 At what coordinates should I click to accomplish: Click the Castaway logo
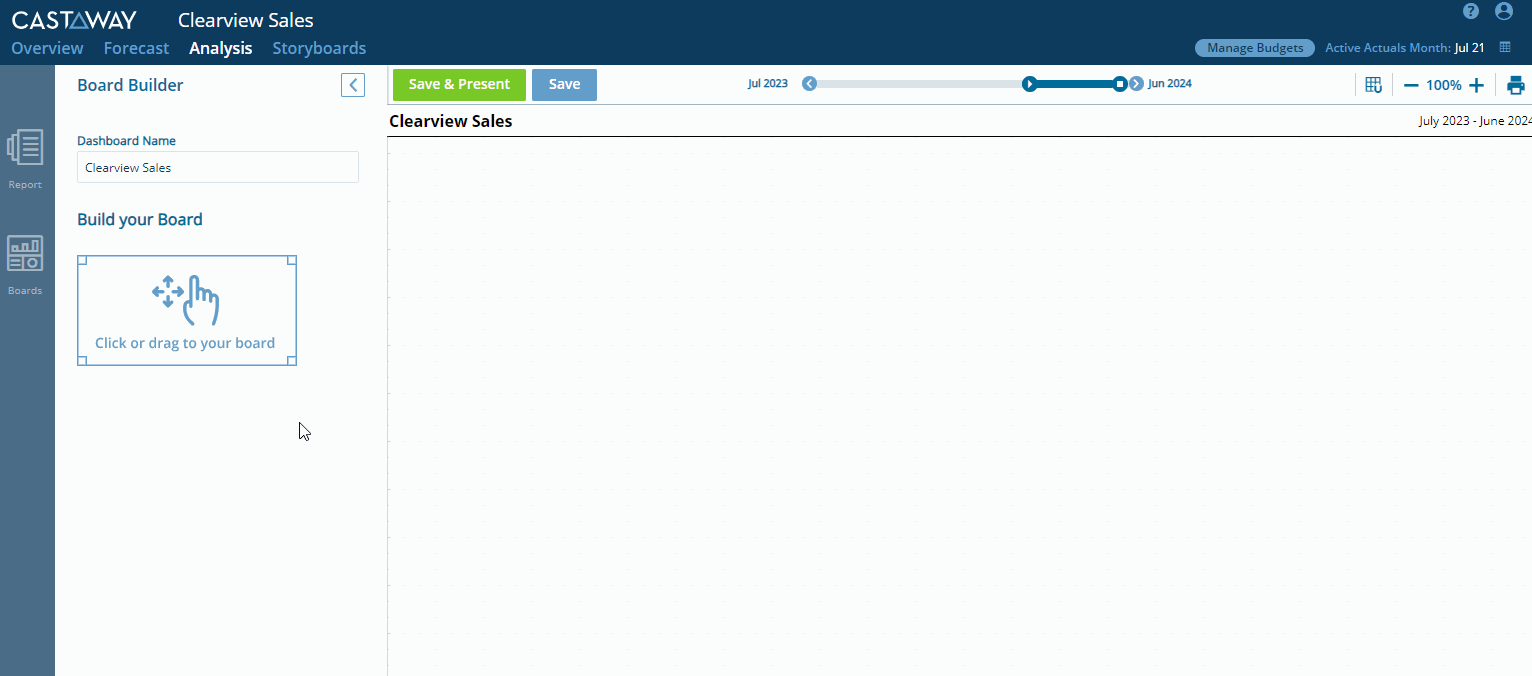pyautogui.click(x=74, y=20)
